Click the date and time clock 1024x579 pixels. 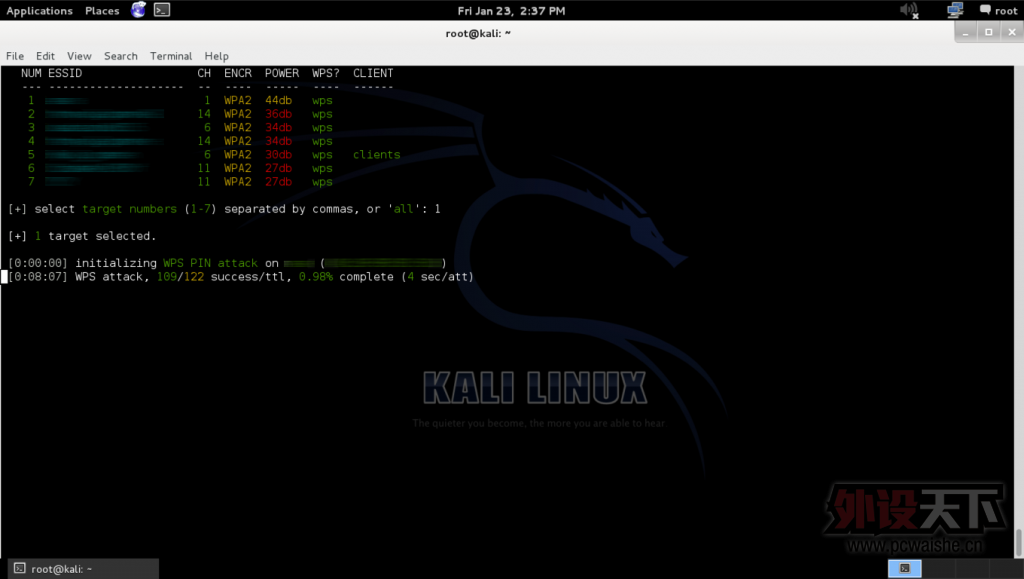pos(511,11)
